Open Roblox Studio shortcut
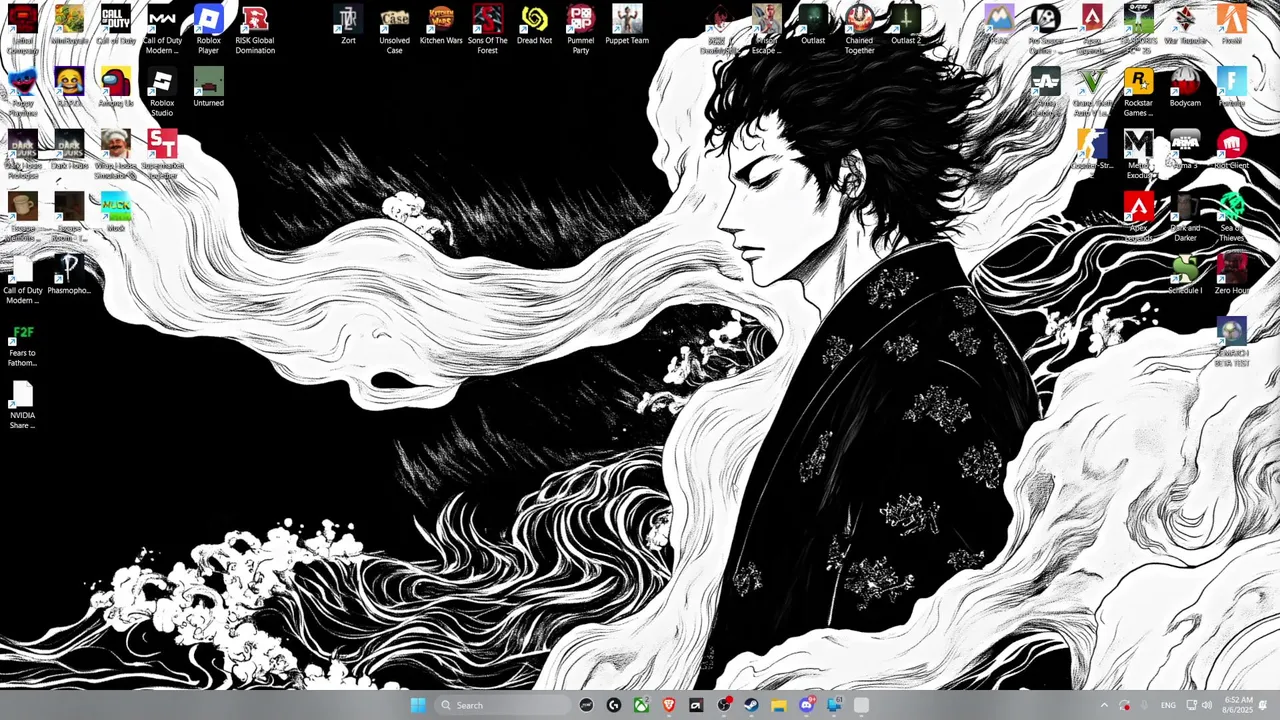The height and width of the screenshot is (720, 1280). (162, 92)
